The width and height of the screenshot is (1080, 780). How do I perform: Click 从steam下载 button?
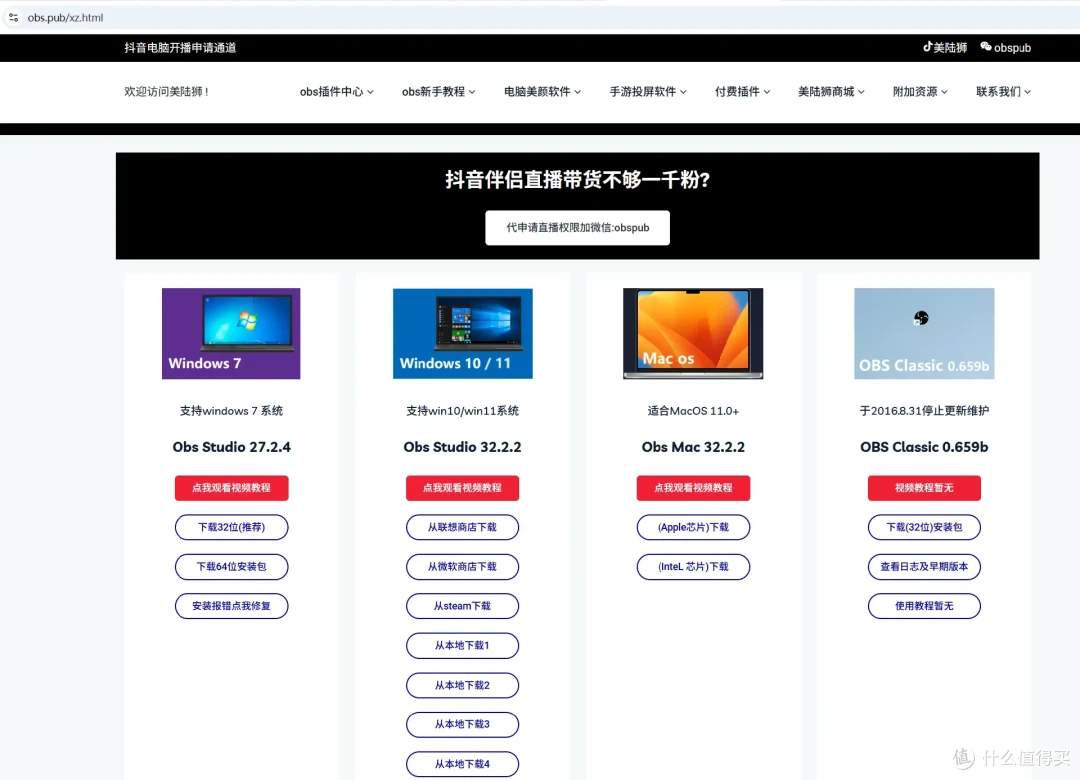tap(462, 606)
